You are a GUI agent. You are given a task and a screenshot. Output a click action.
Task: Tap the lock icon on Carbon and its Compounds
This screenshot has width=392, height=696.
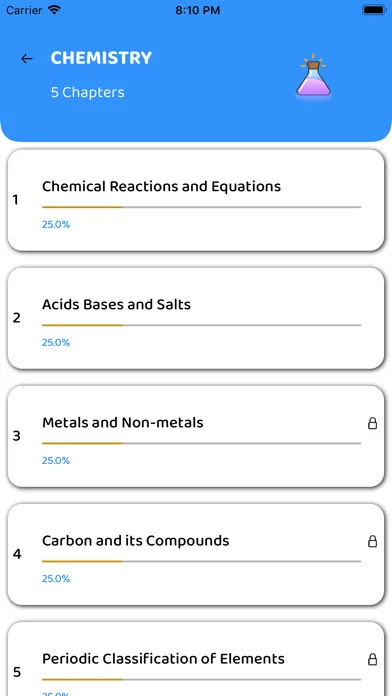click(372, 541)
